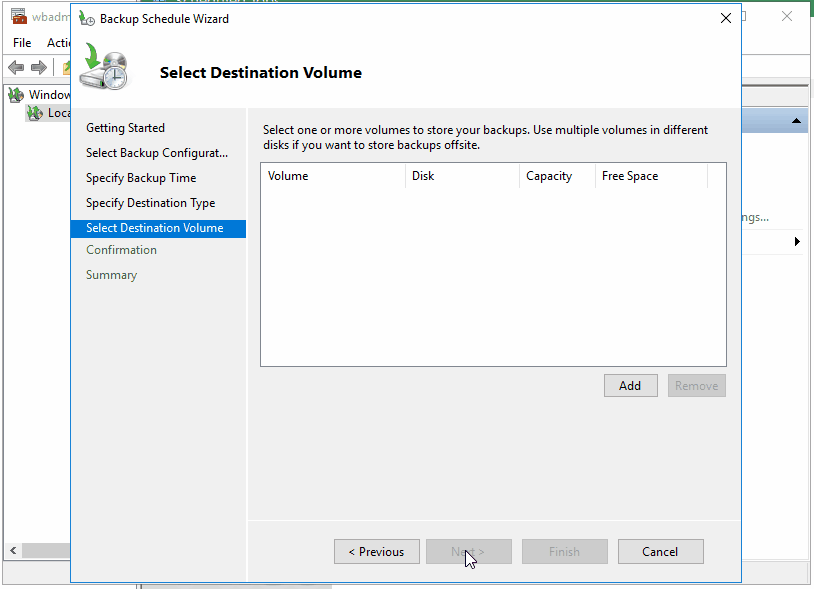The image size is (814, 589).
Task: Click the Free Space column header
Action: click(x=629, y=176)
